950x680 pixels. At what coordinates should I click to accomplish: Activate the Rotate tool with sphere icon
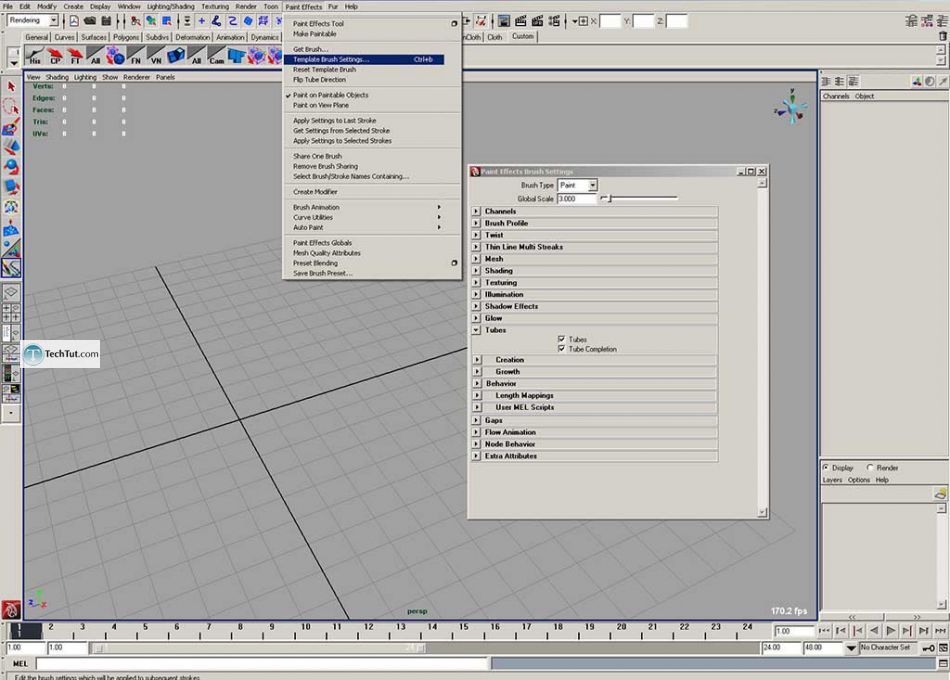[11, 167]
